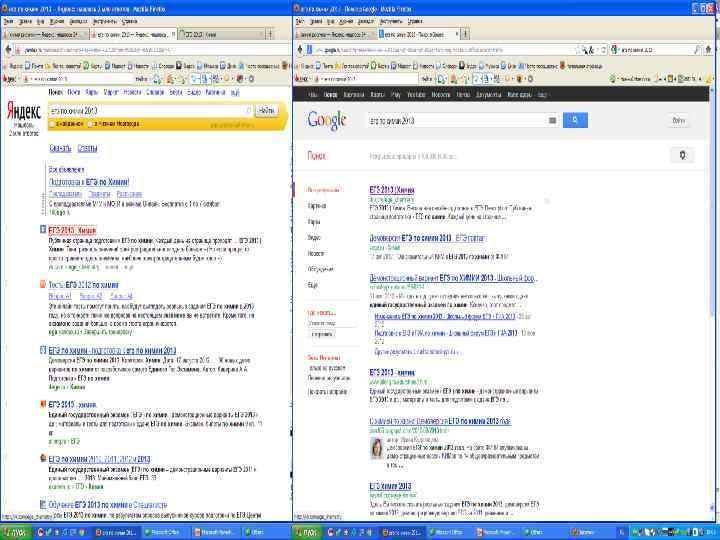Image resolution: width=720 pixels, height=540 pixels.
Task: Click the Start button on the right taskbar
Action: [308, 533]
